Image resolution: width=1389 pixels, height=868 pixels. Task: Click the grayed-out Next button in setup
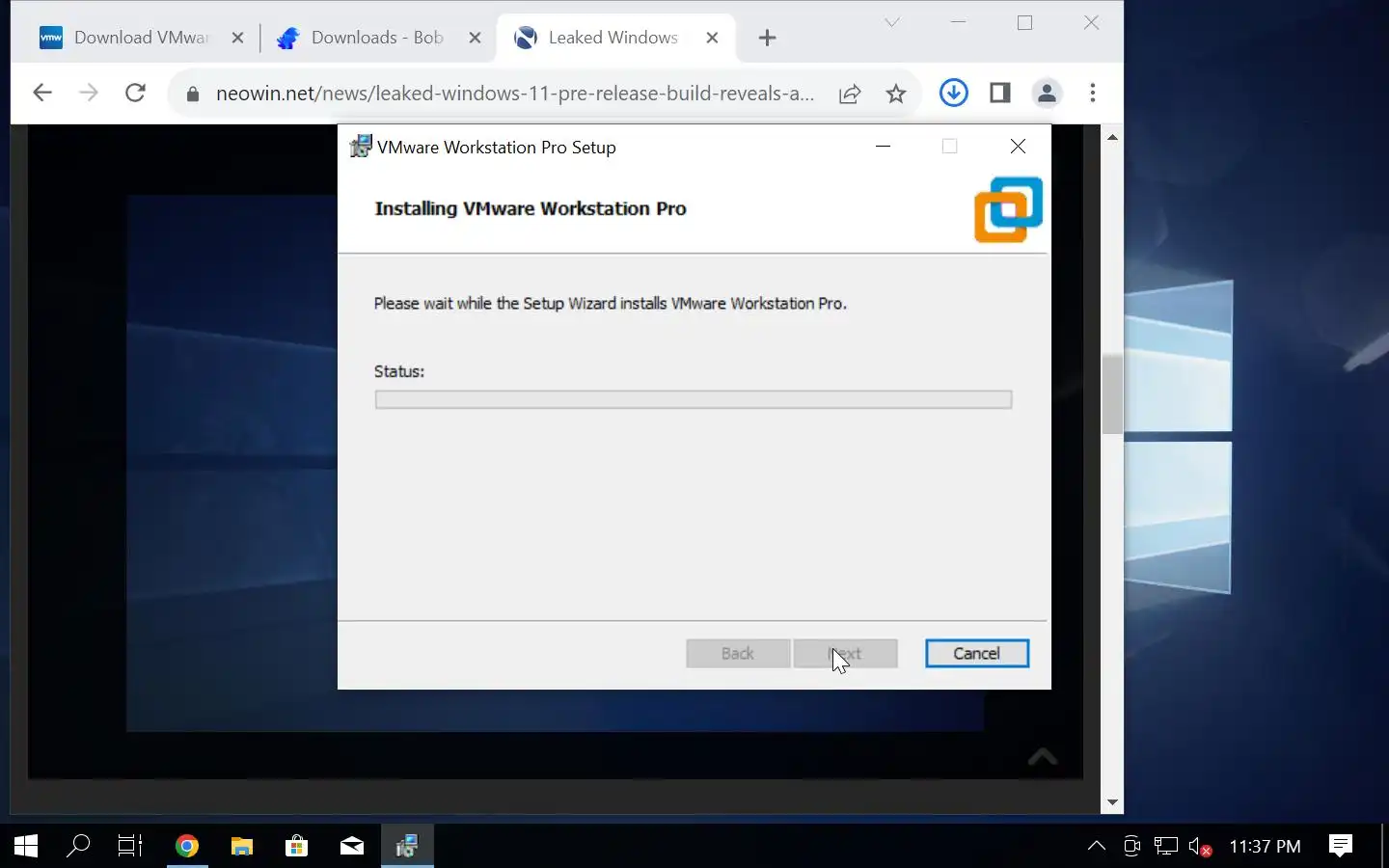(845, 653)
